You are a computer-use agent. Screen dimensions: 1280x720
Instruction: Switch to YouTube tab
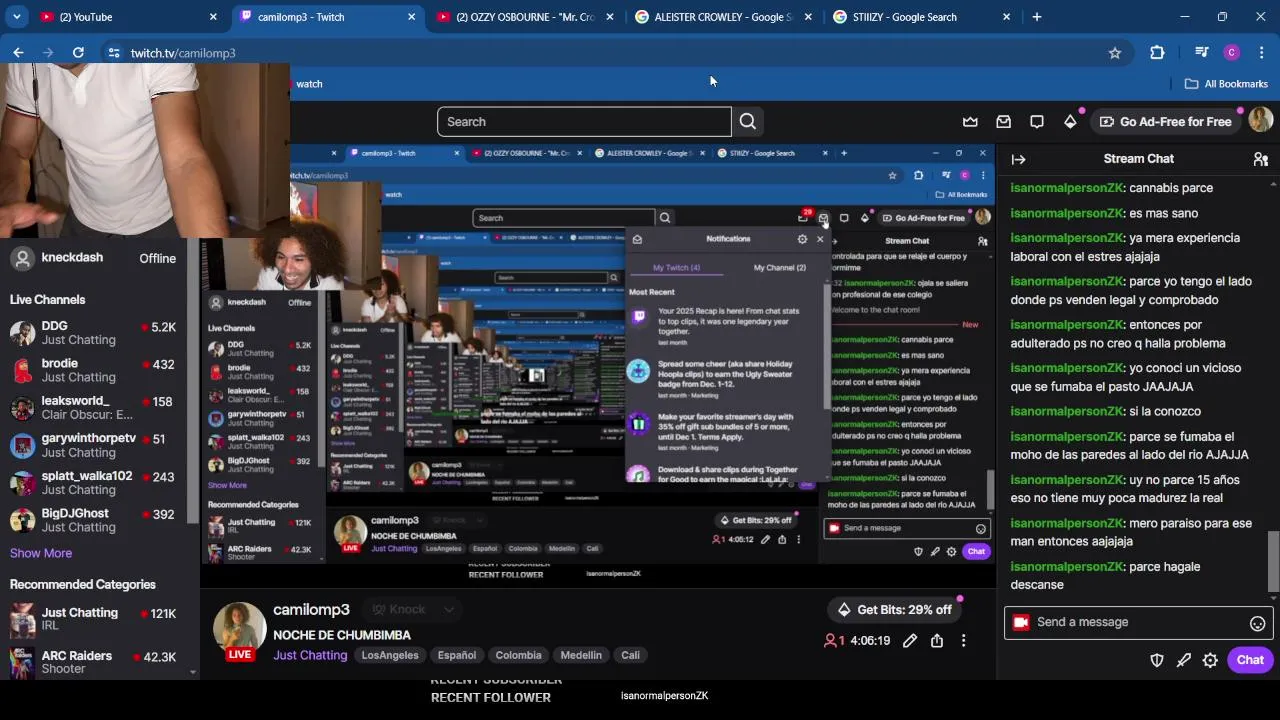point(129,17)
